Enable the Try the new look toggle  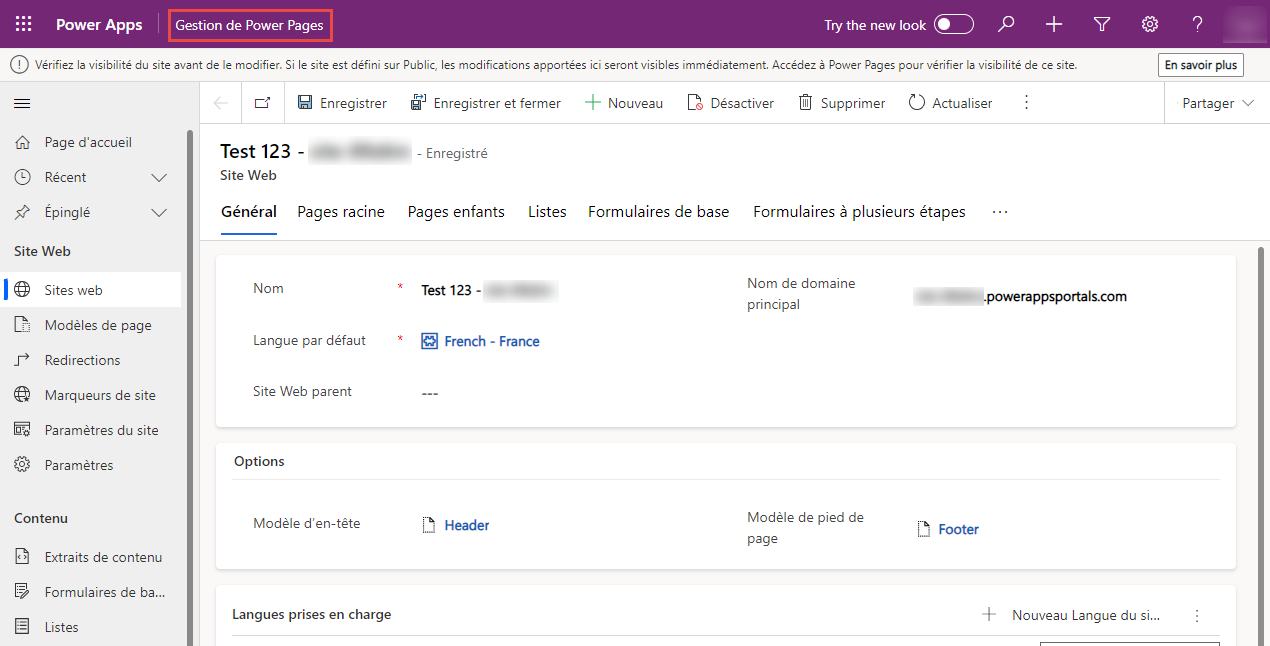pos(953,23)
